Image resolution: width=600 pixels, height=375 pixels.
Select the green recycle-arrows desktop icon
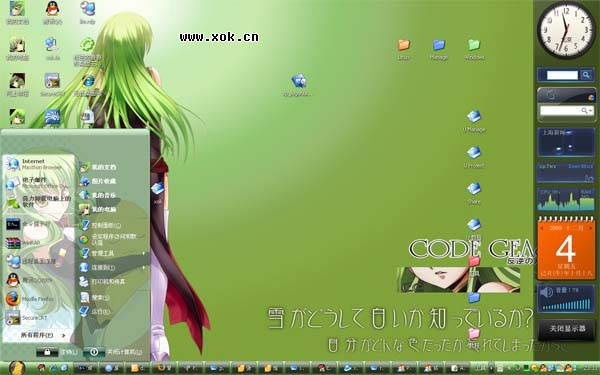coord(88,44)
